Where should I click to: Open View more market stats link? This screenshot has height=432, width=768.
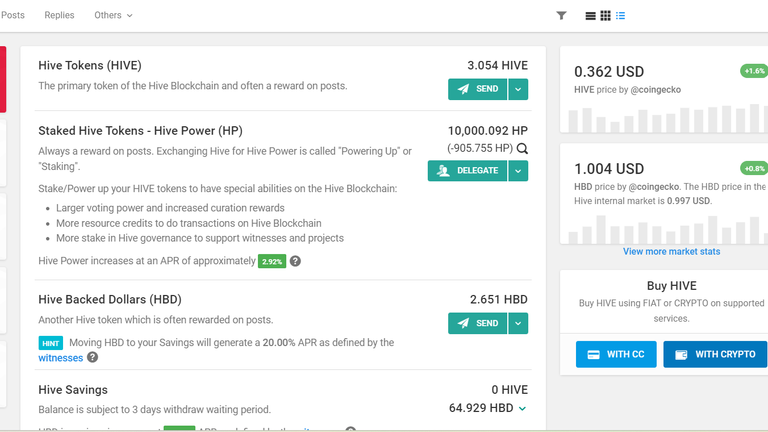point(672,251)
